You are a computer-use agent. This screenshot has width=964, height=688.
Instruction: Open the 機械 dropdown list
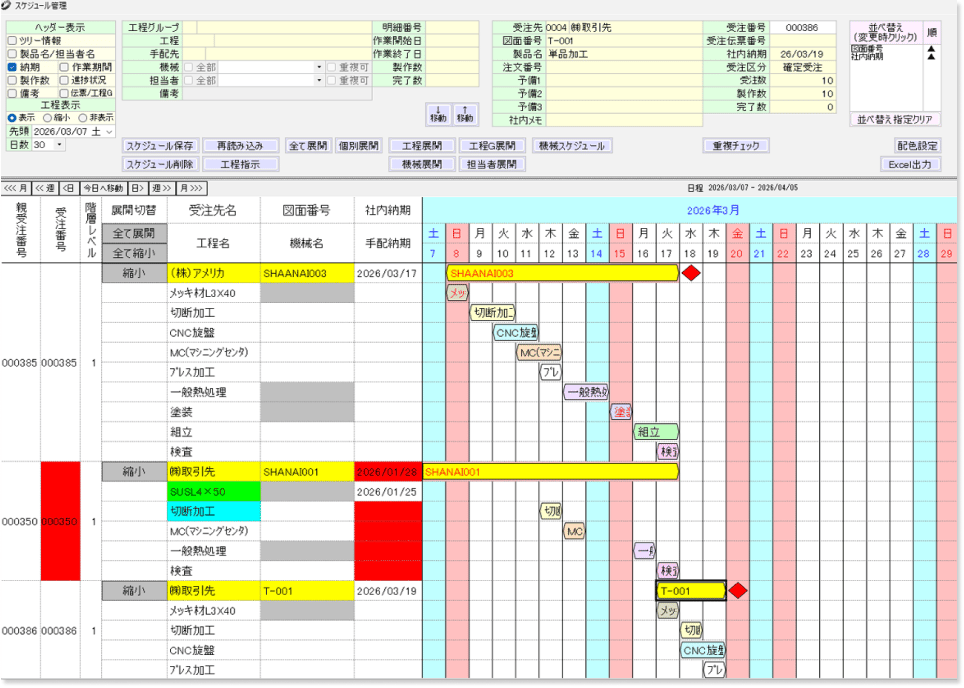319,67
